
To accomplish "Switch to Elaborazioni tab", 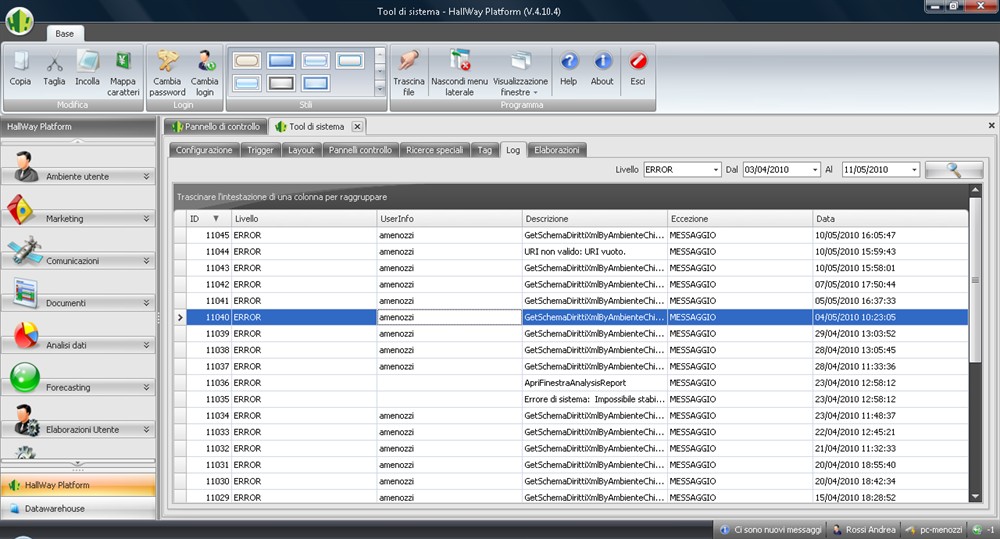I will (557, 150).
